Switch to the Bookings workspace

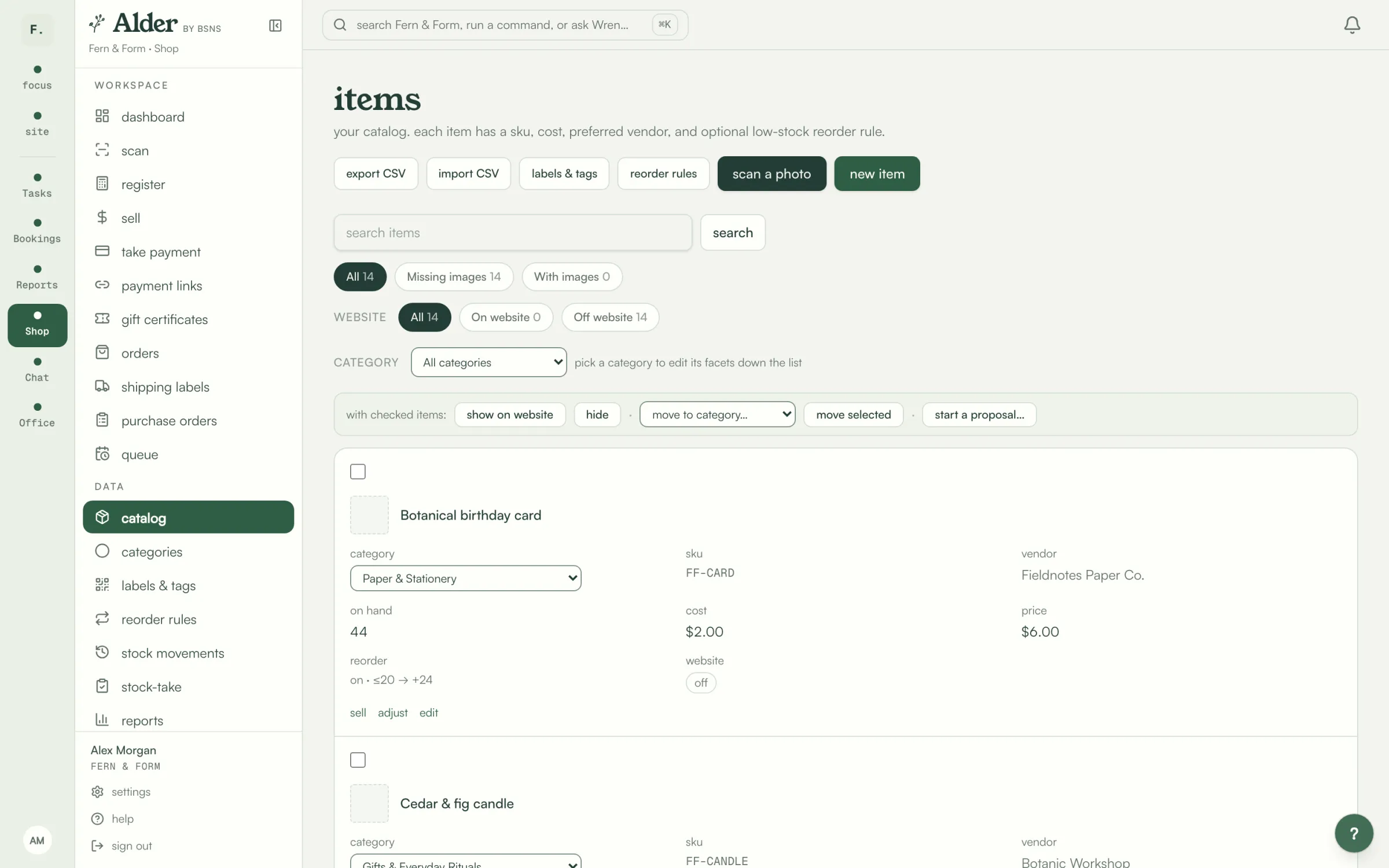pos(37,231)
